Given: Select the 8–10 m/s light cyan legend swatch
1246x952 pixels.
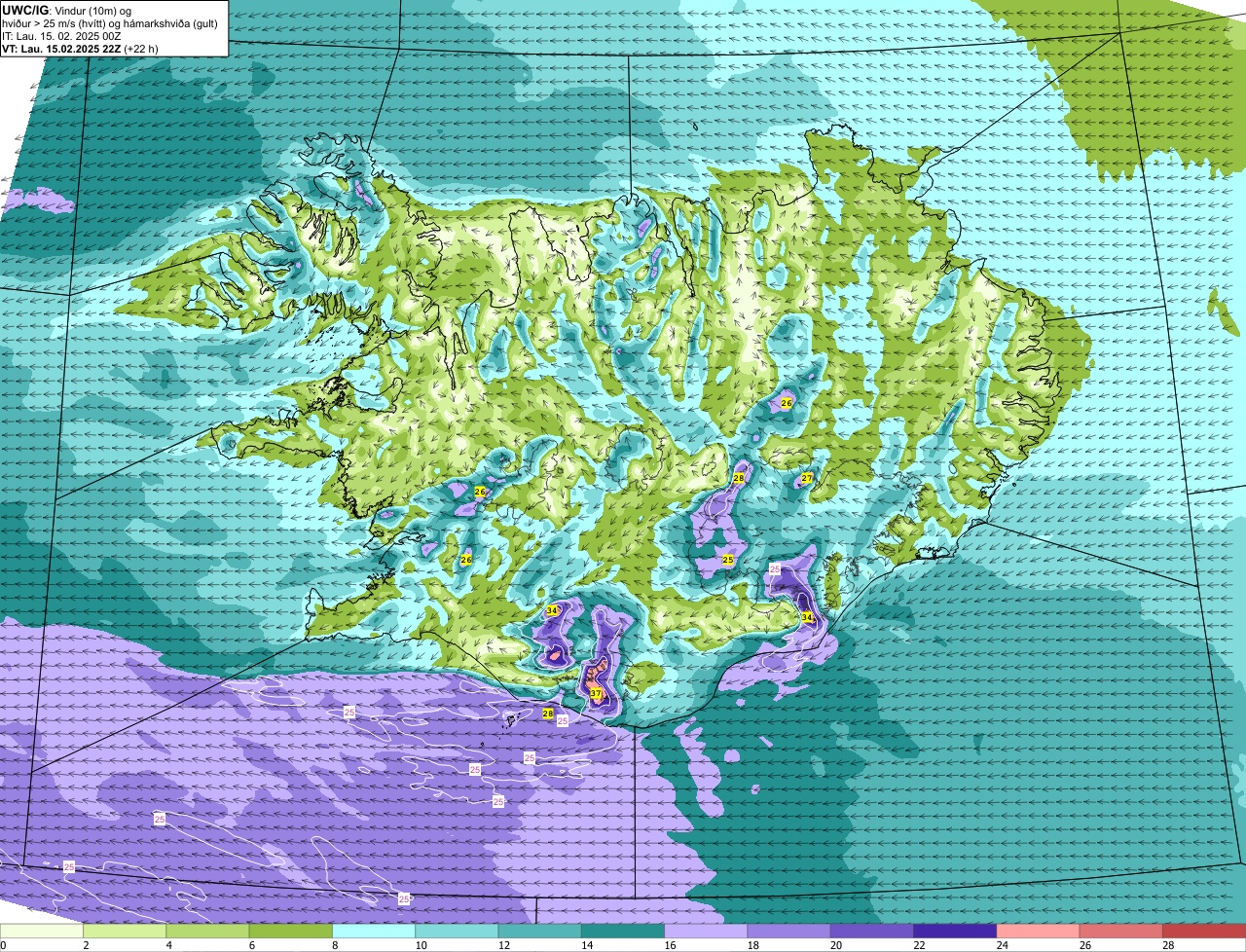Looking at the screenshot, I should pos(374,931).
